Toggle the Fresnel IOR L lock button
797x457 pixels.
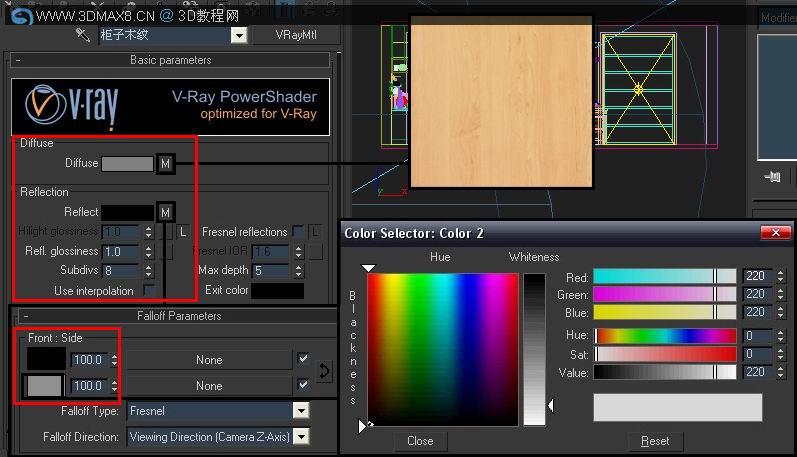point(315,232)
